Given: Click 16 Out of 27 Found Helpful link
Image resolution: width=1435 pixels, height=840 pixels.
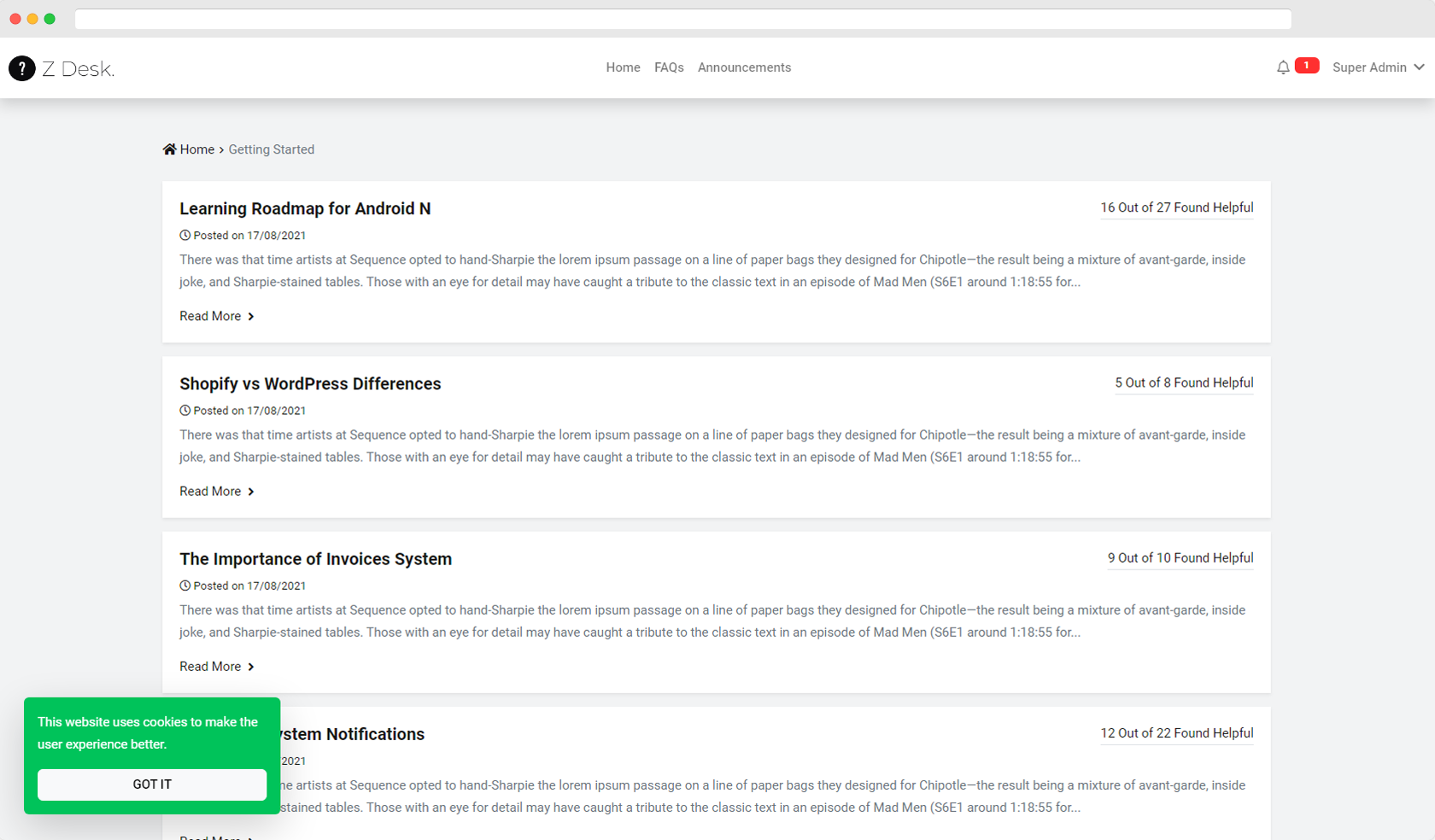Looking at the screenshot, I should [x=1177, y=207].
